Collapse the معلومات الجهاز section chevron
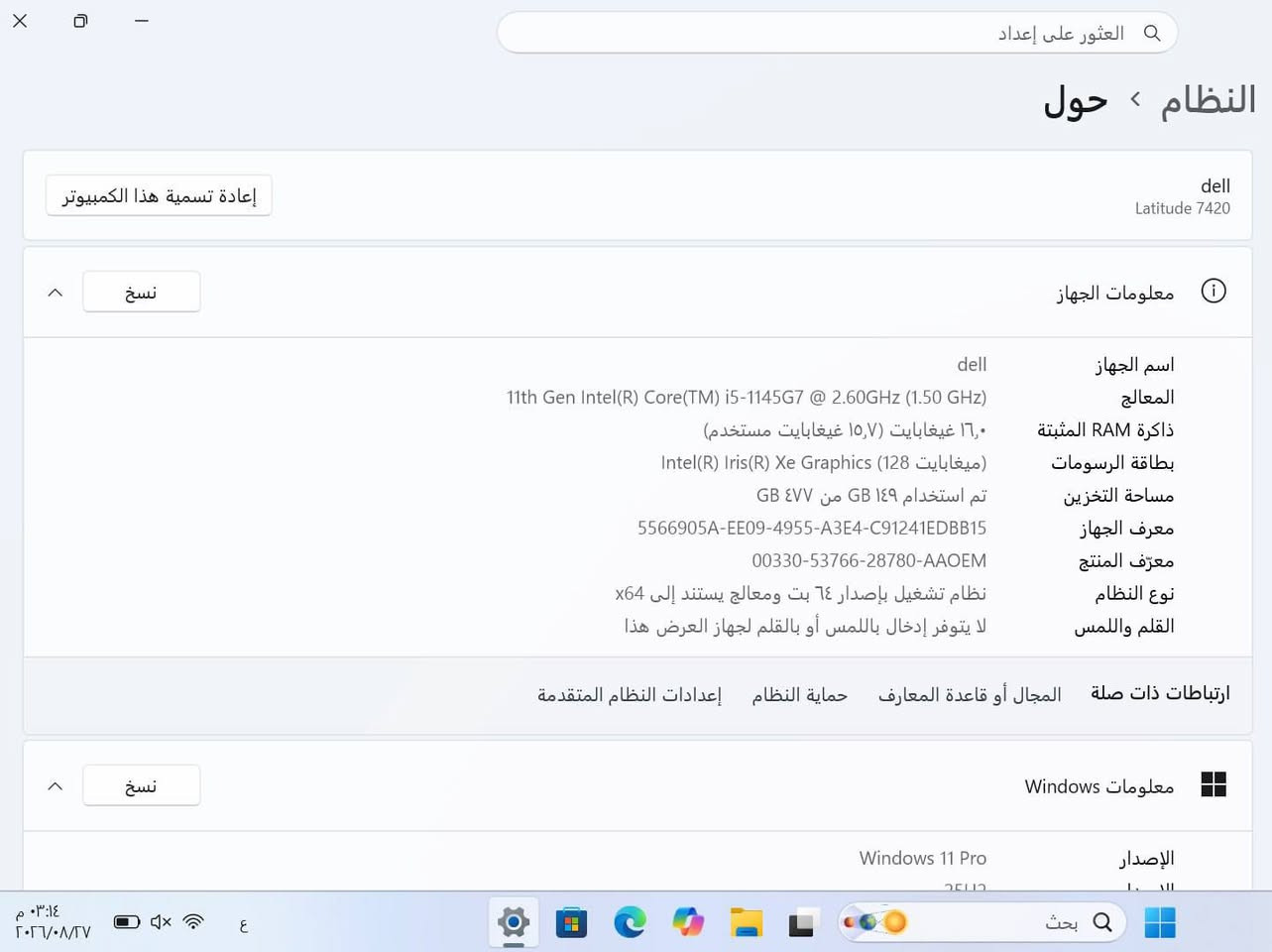This screenshot has width=1272, height=952. (x=56, y=293)
